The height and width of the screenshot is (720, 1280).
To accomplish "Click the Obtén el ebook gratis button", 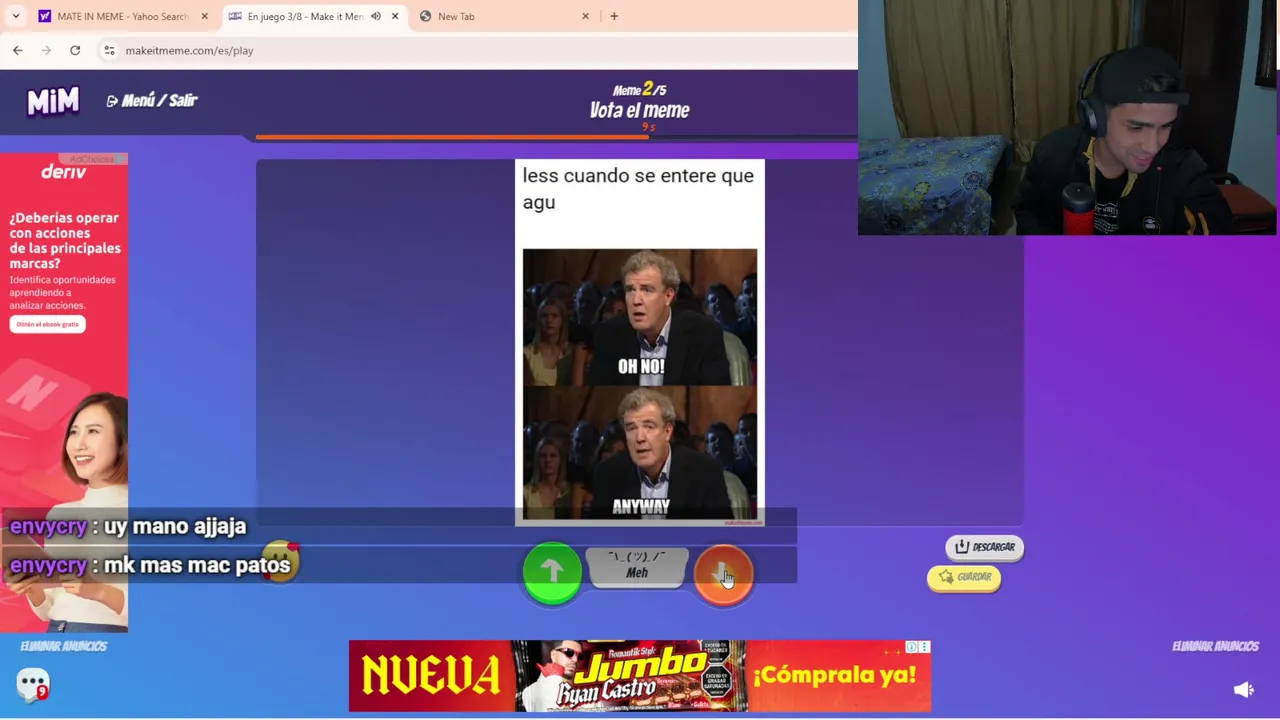I will pyautogui.click(x=47, y=324).
